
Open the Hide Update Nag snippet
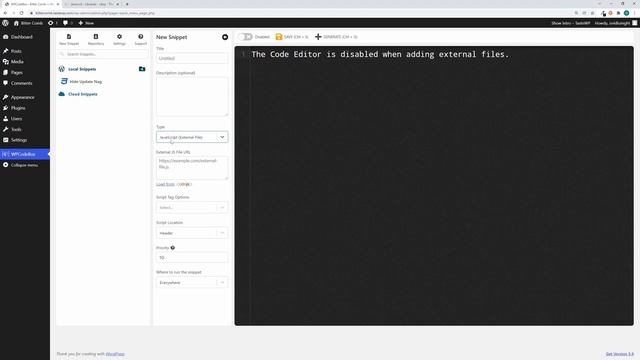(86, 82)
